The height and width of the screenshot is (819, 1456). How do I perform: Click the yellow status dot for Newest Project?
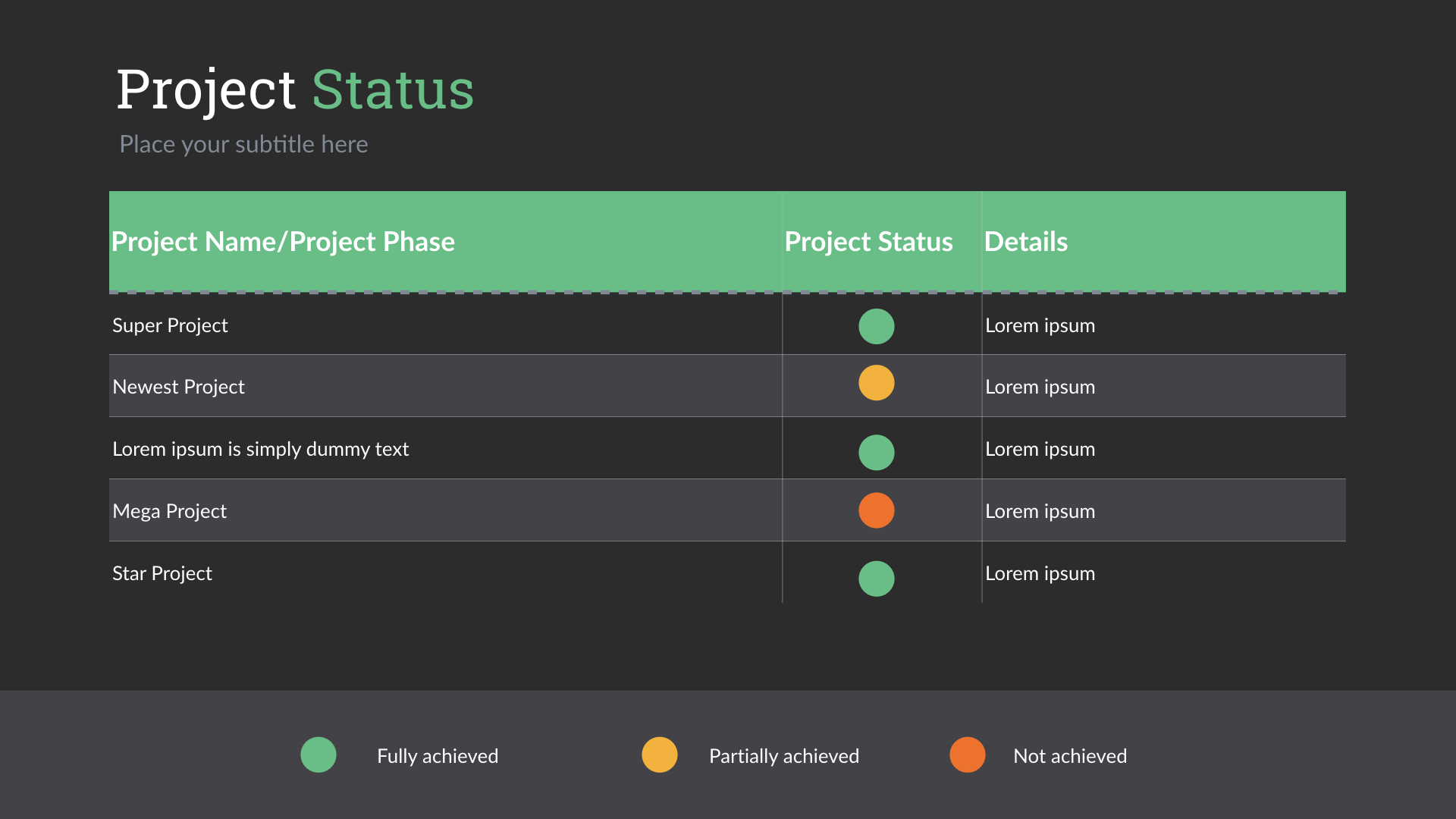(876, 382)
